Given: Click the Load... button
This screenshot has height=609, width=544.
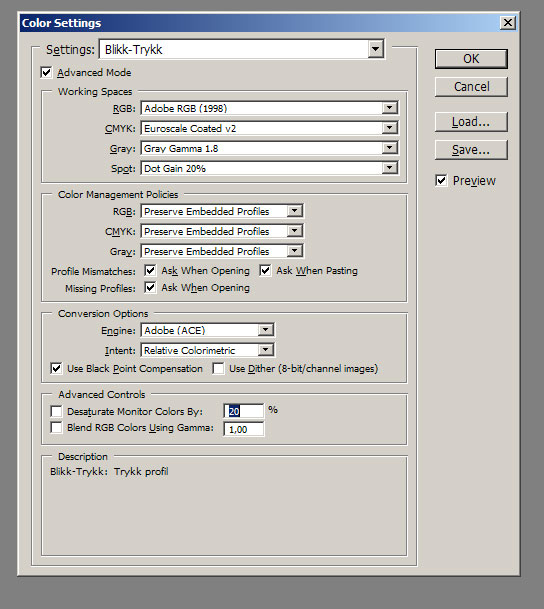Looking at the screenshot, I should tap(471, 122).
